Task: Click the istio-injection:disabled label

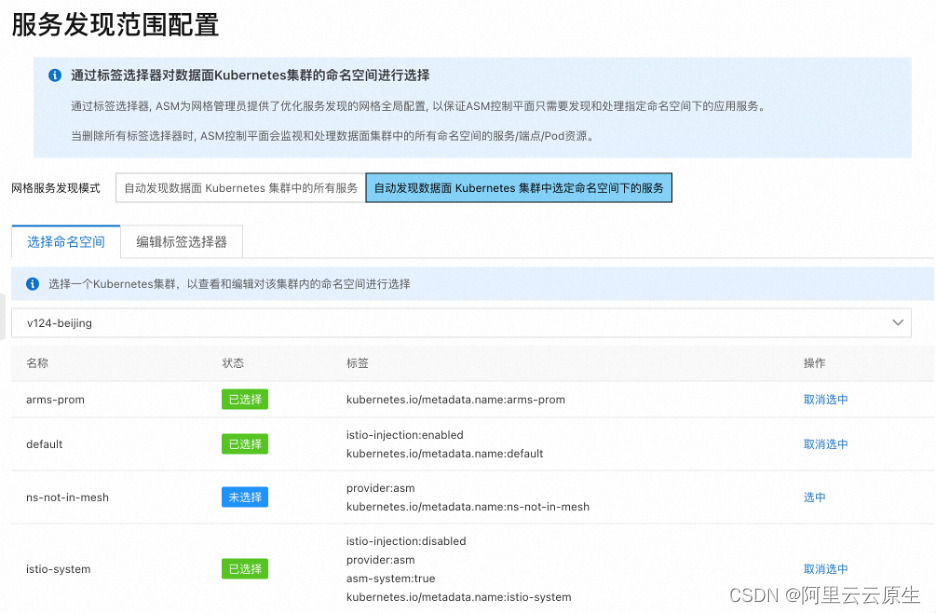Action: (x=406, y=542)
